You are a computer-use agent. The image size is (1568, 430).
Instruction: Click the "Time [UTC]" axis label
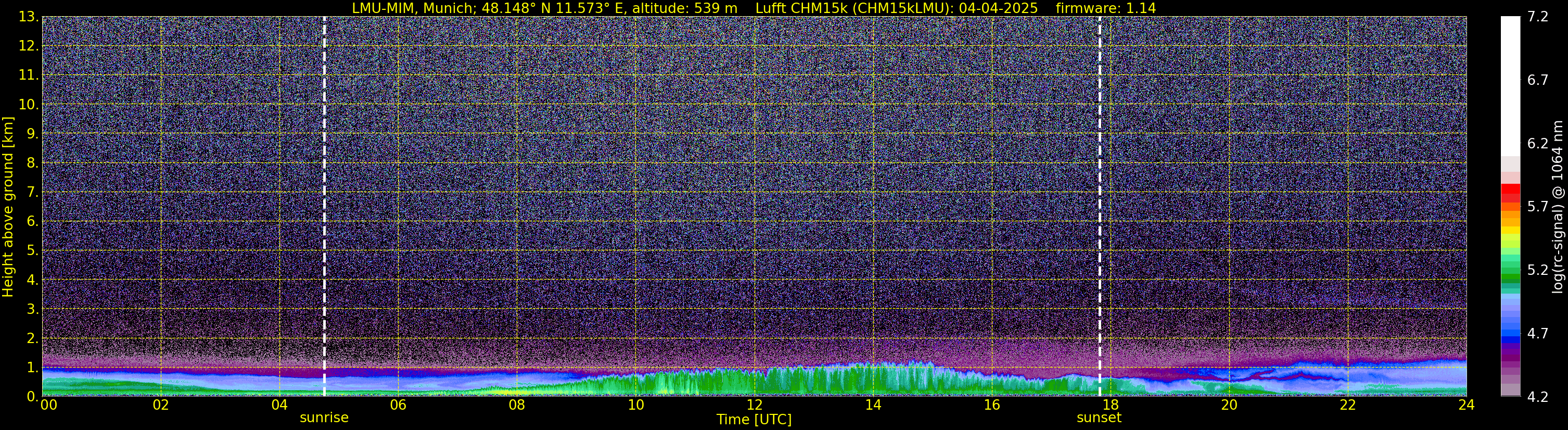[x=754, y=420]
